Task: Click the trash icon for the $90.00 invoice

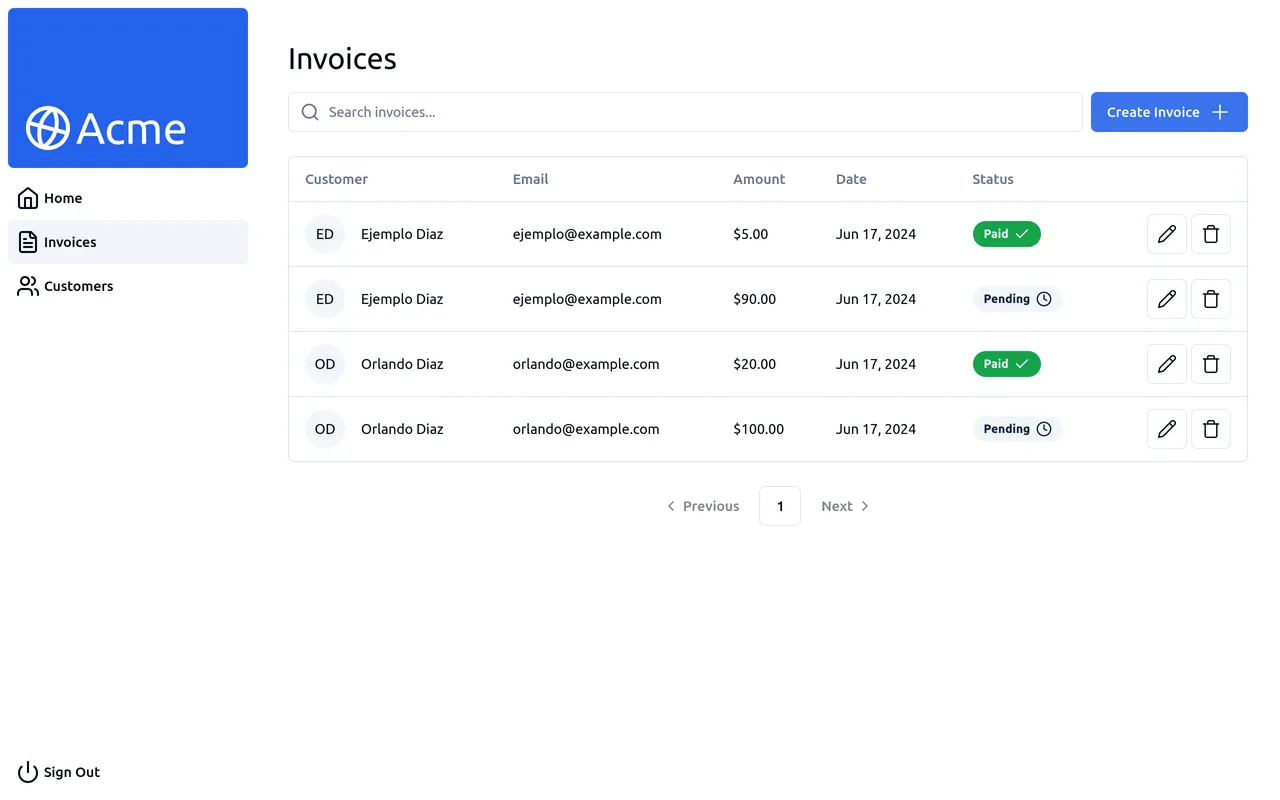Action: pyautogui.click(x=1210, y=299)
